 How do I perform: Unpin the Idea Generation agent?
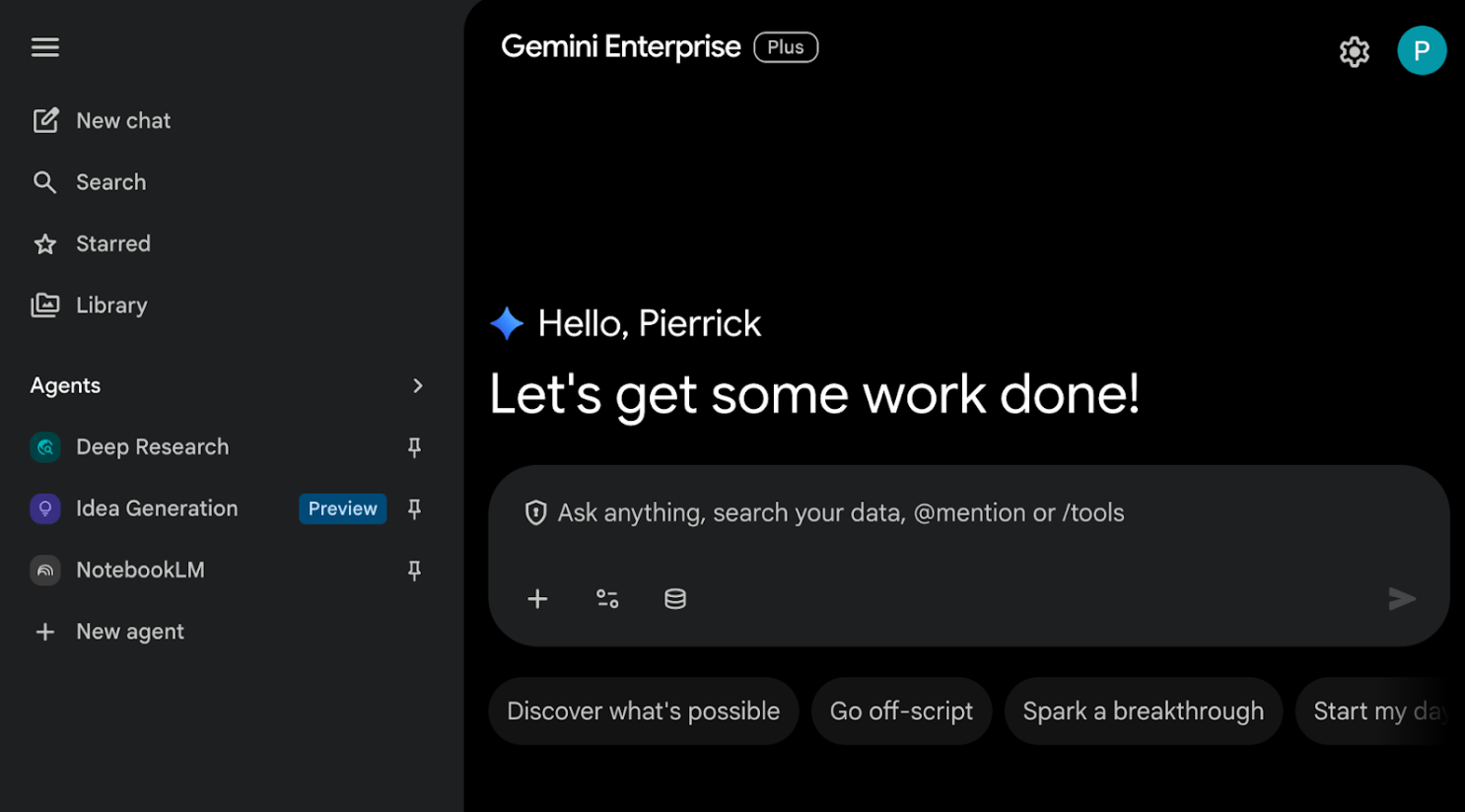pos(414,508)
